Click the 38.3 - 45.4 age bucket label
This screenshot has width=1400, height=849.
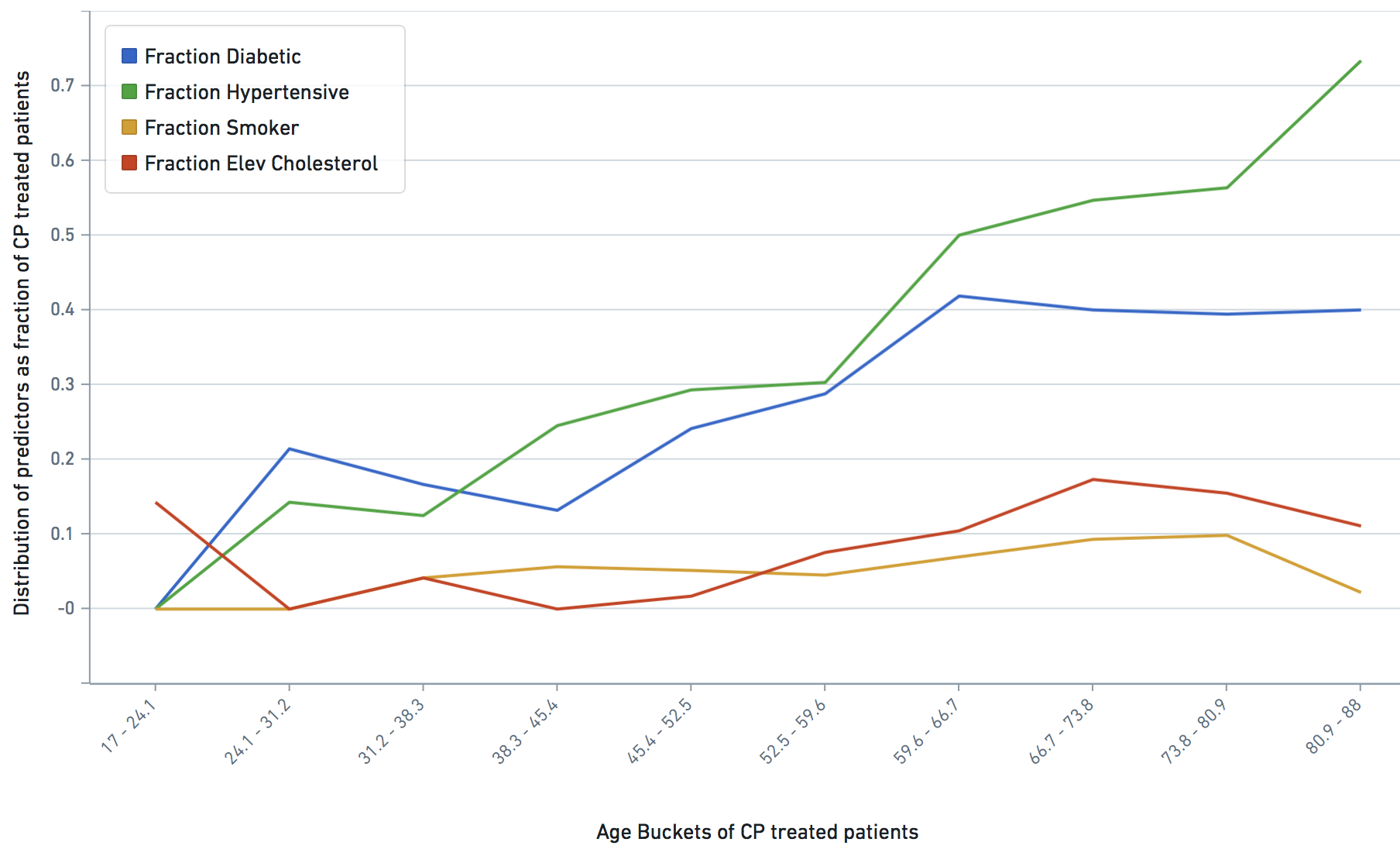click(527, 731)
